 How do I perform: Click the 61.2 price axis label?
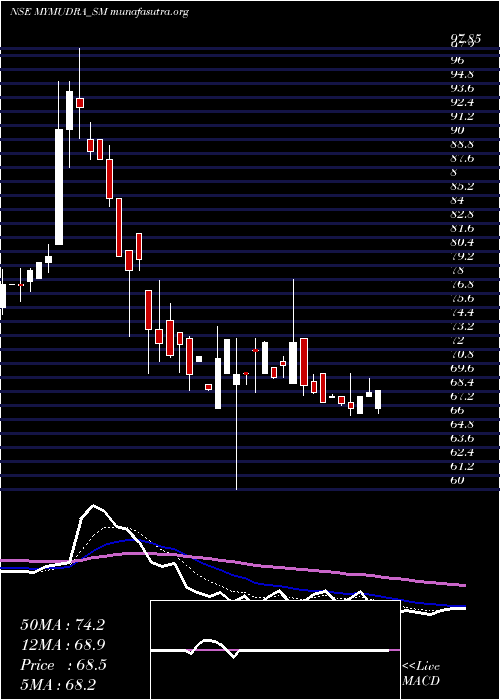click(462, 467)
